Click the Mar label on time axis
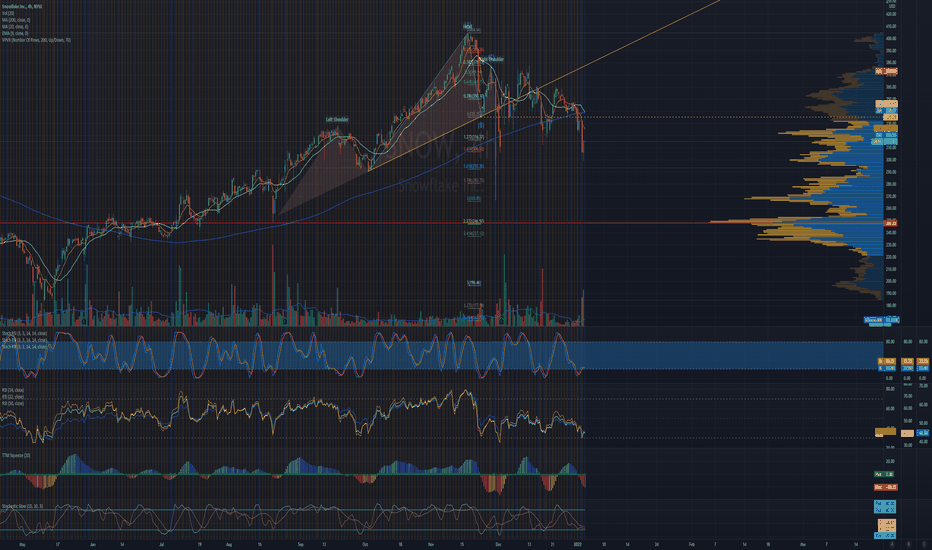 [803, 544]
